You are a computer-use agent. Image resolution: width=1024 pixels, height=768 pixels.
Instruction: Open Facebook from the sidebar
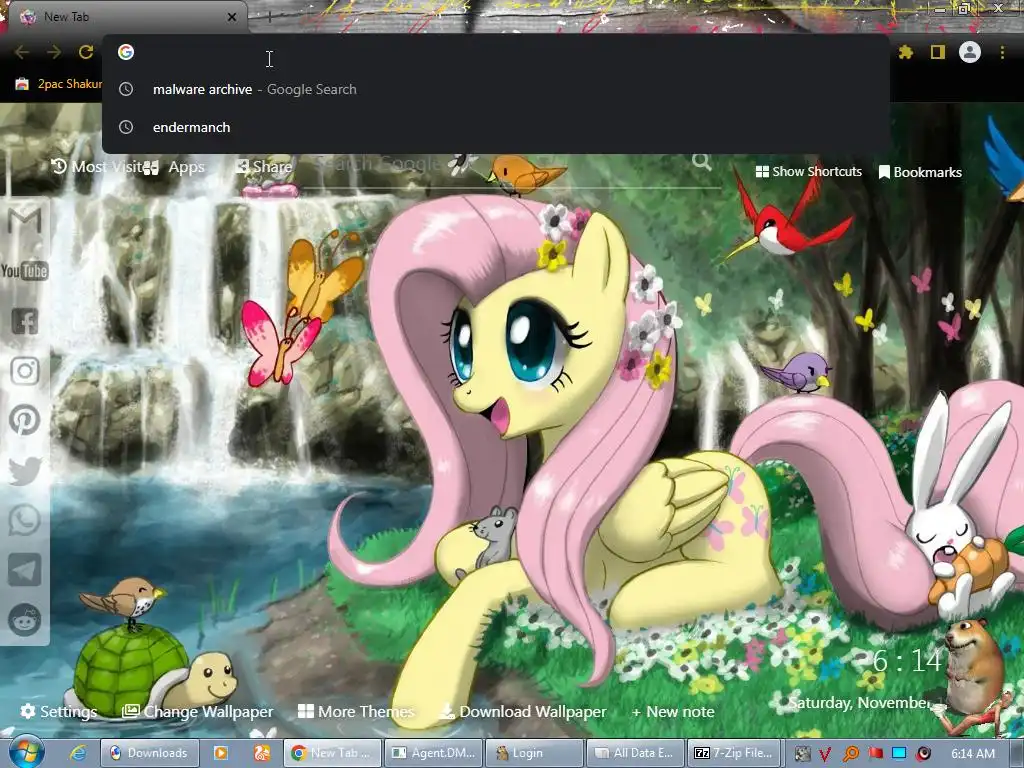25,321
